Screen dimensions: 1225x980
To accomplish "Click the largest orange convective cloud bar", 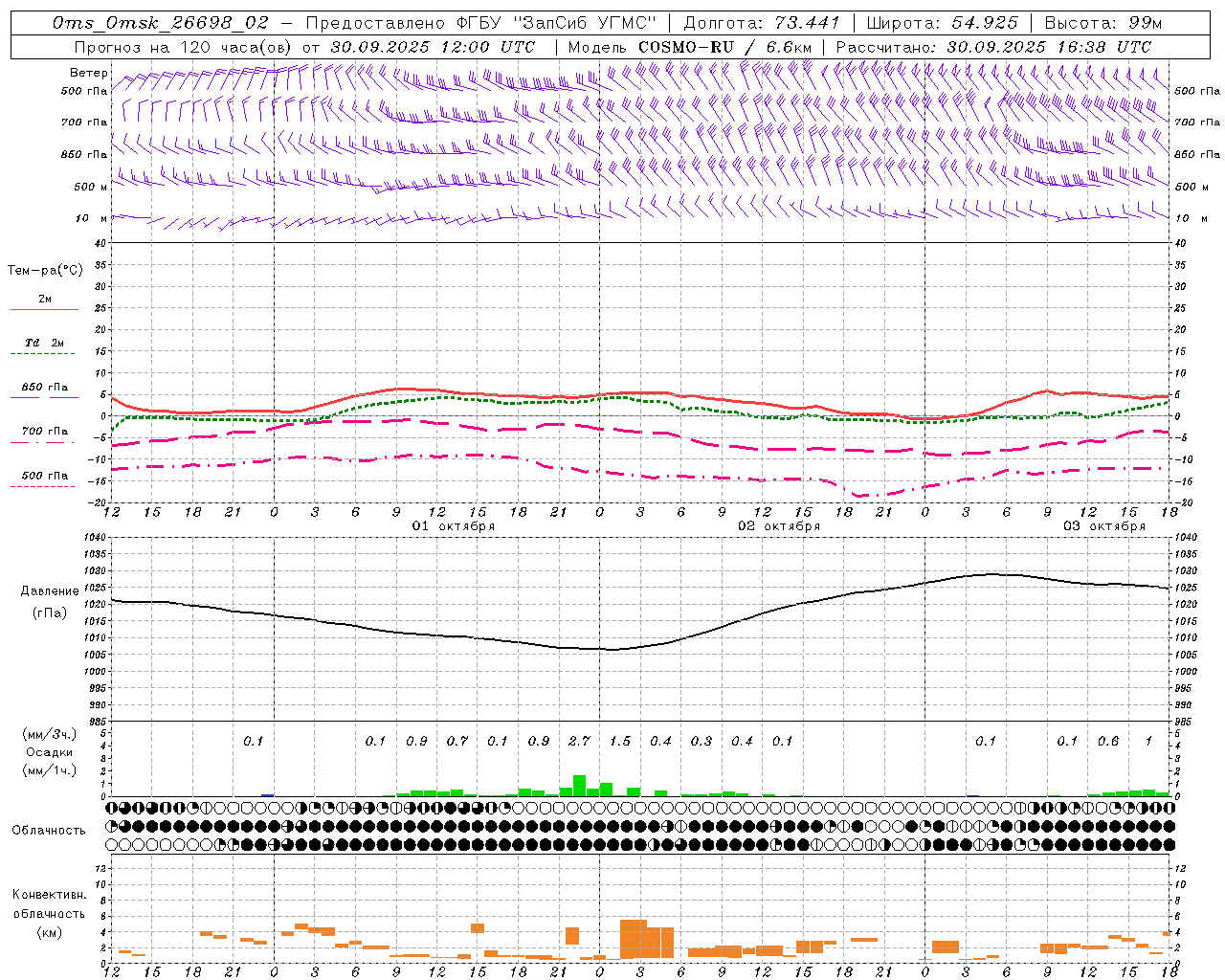I will tap(634, 939).
